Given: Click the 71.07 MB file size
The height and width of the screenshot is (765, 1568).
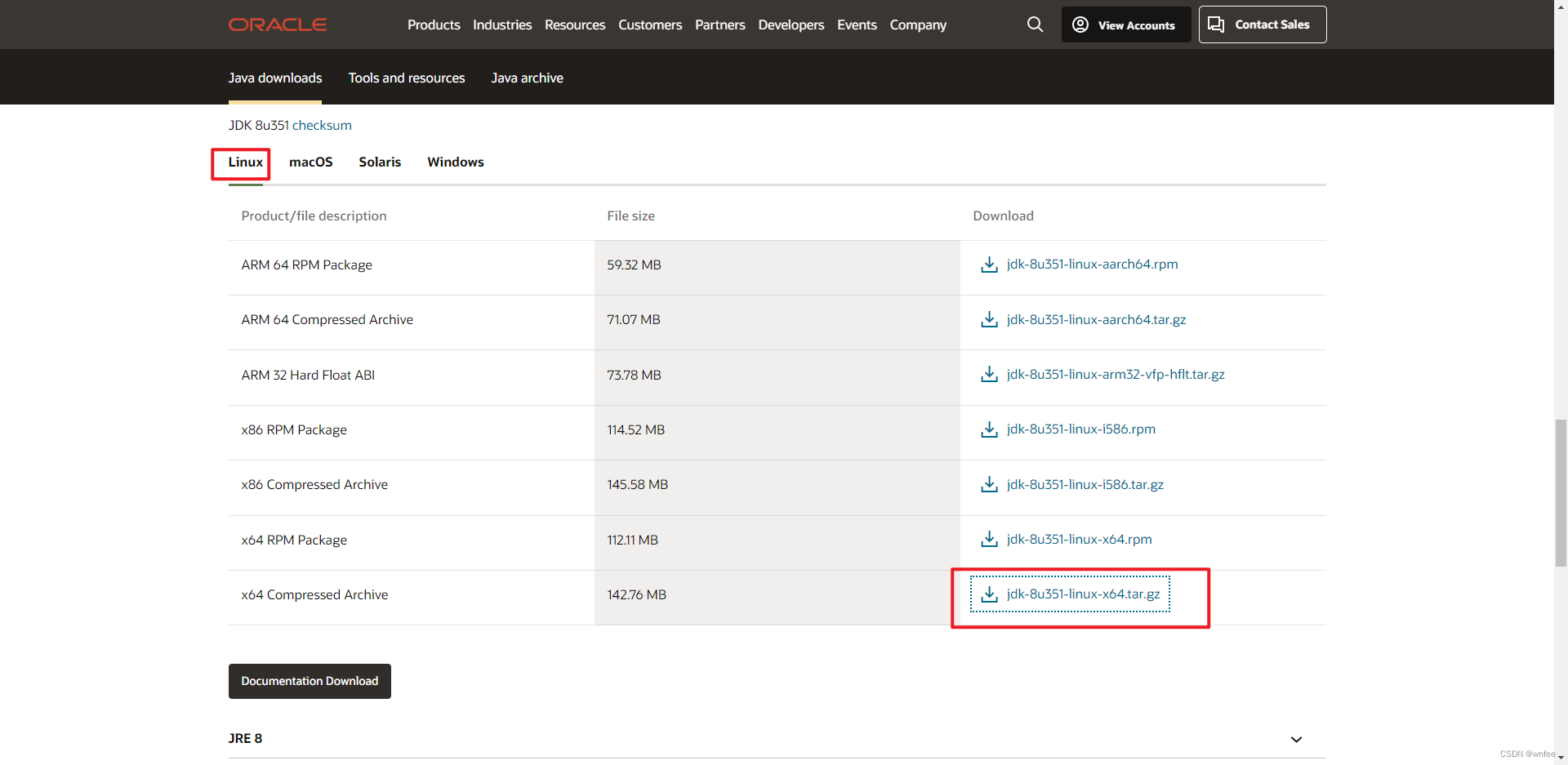Looking at the screenshot, I should (x=633, y=319).
